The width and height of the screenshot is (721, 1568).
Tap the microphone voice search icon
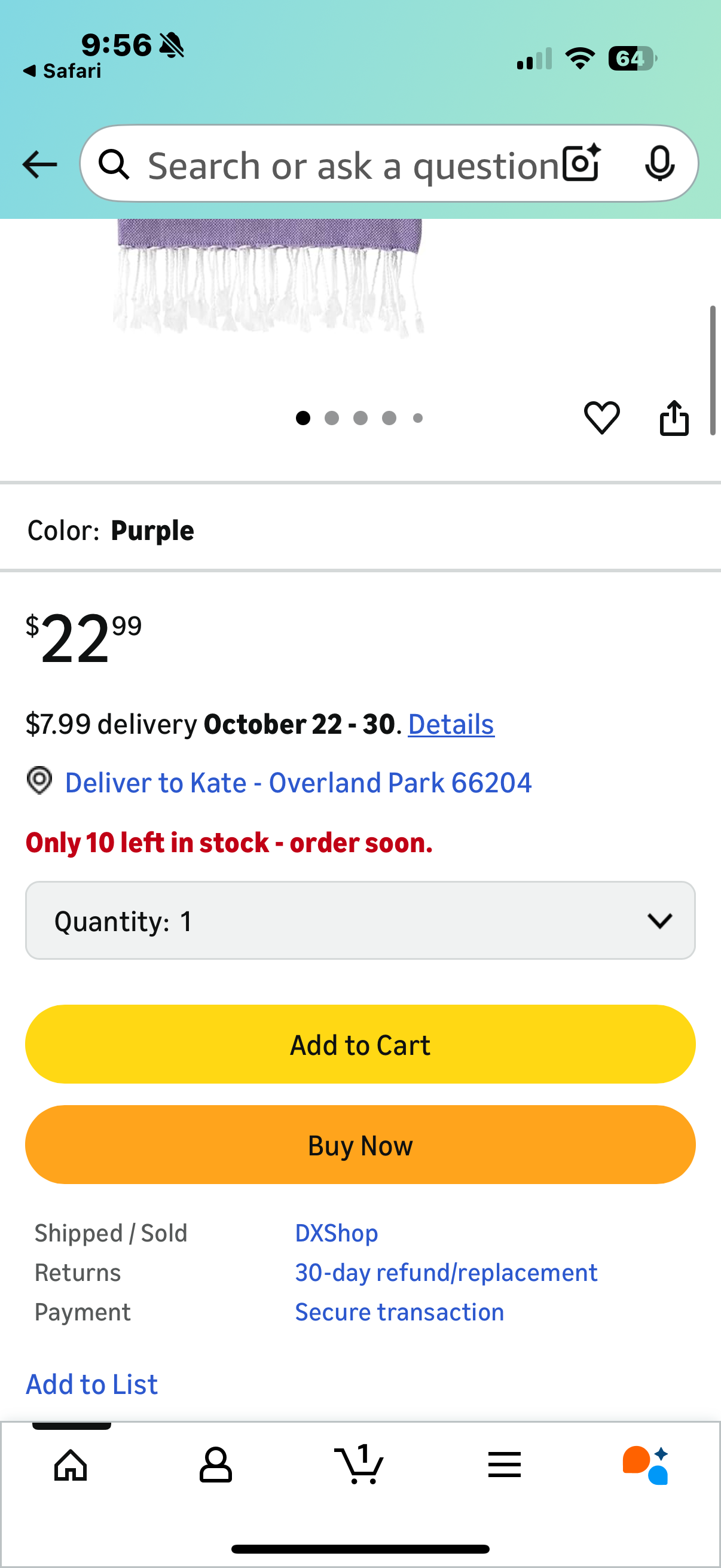pos(659,164)
